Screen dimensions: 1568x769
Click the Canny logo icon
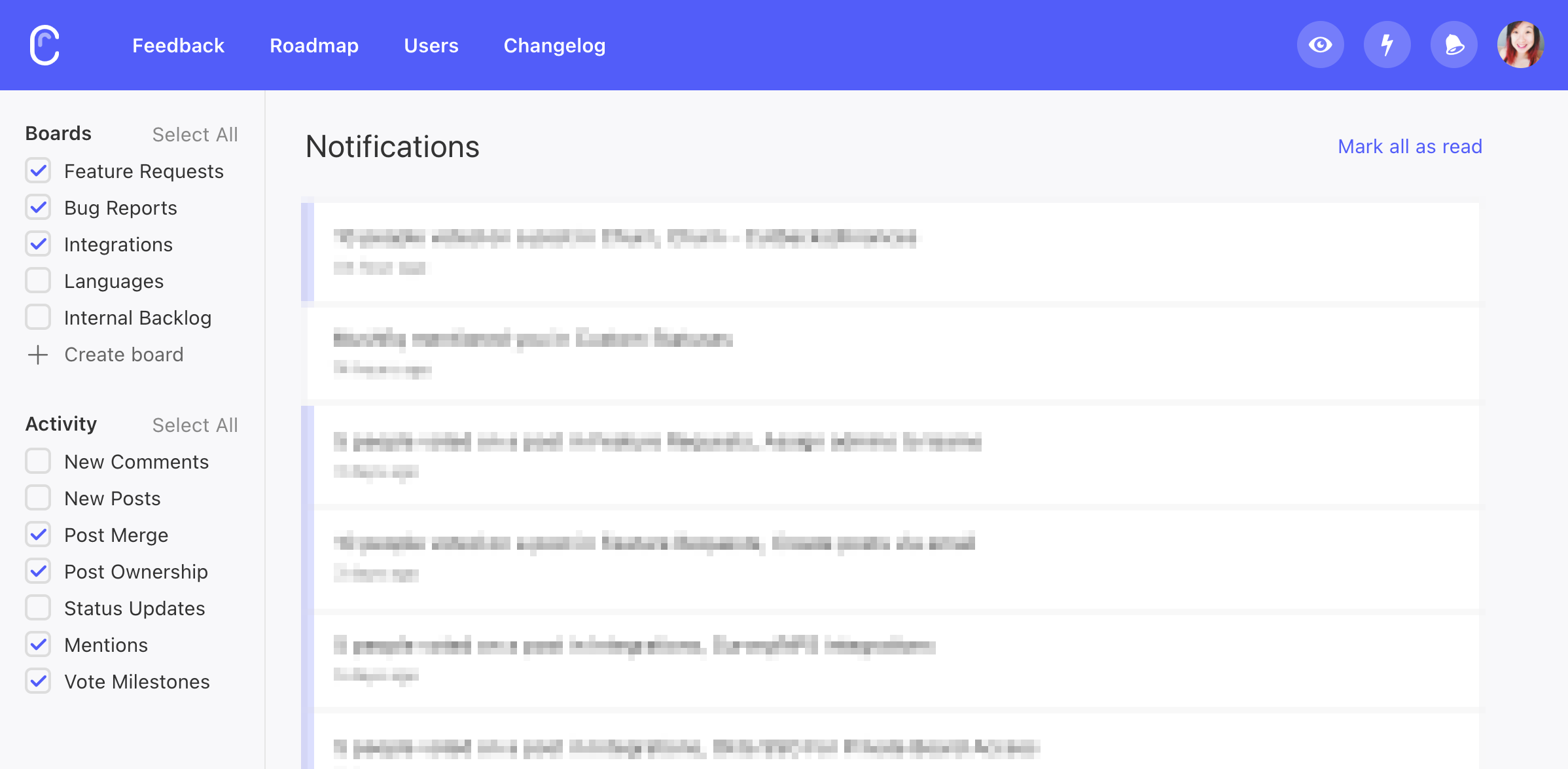point(45,45)
